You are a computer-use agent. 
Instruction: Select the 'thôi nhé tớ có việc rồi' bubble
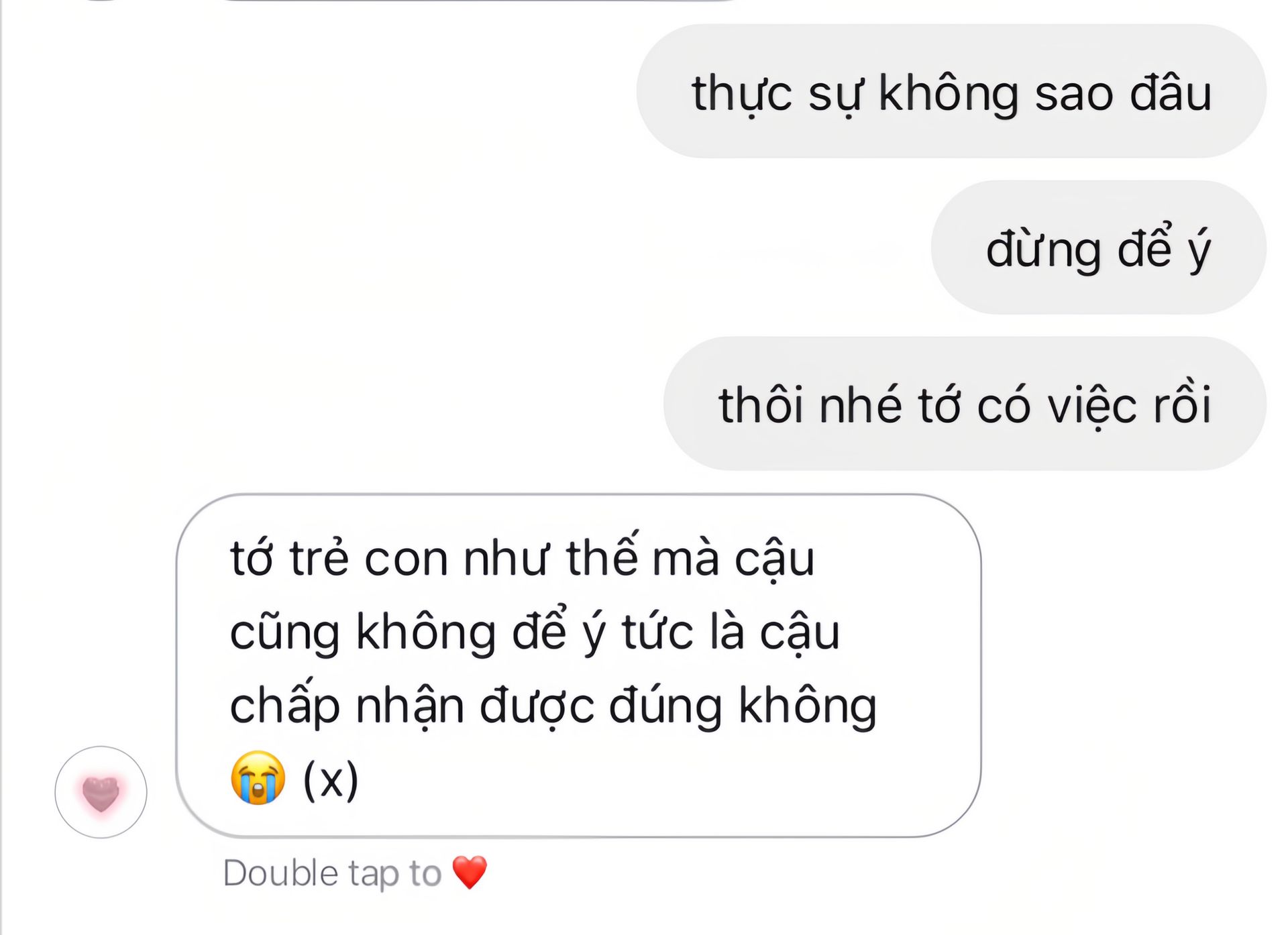point(965,404)
